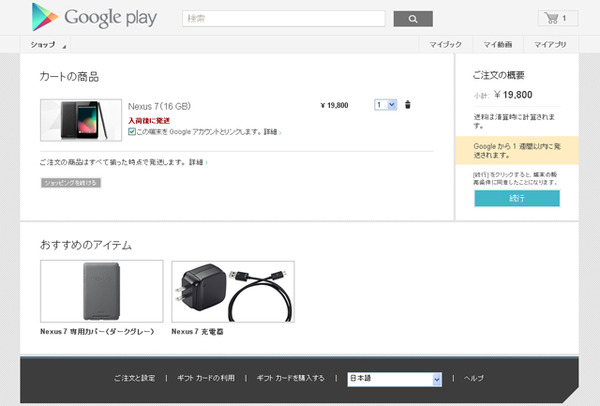Focus the 検索 search field
The image size is (600, 406).
[x=284, y=18]
